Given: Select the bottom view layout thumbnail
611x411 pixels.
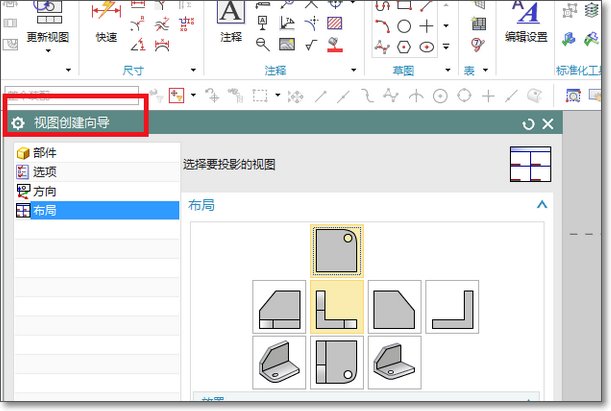Looking at the screenshot, I should point(337,363).
